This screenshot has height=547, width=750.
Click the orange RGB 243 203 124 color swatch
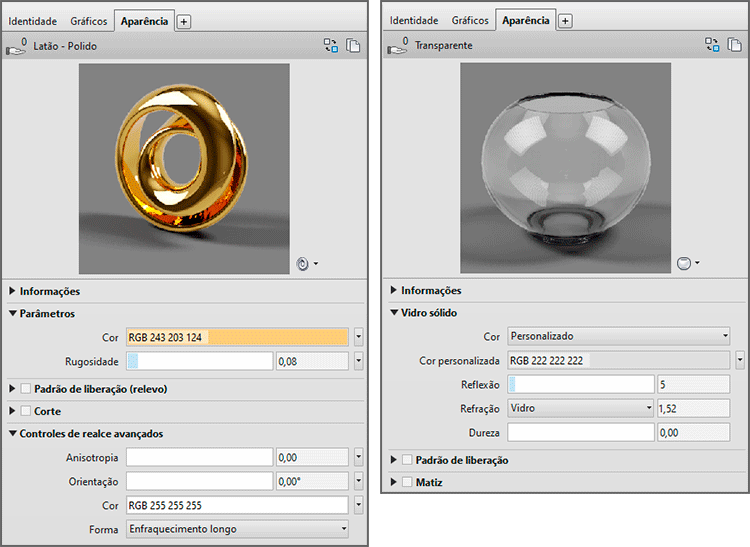(237, 337)
